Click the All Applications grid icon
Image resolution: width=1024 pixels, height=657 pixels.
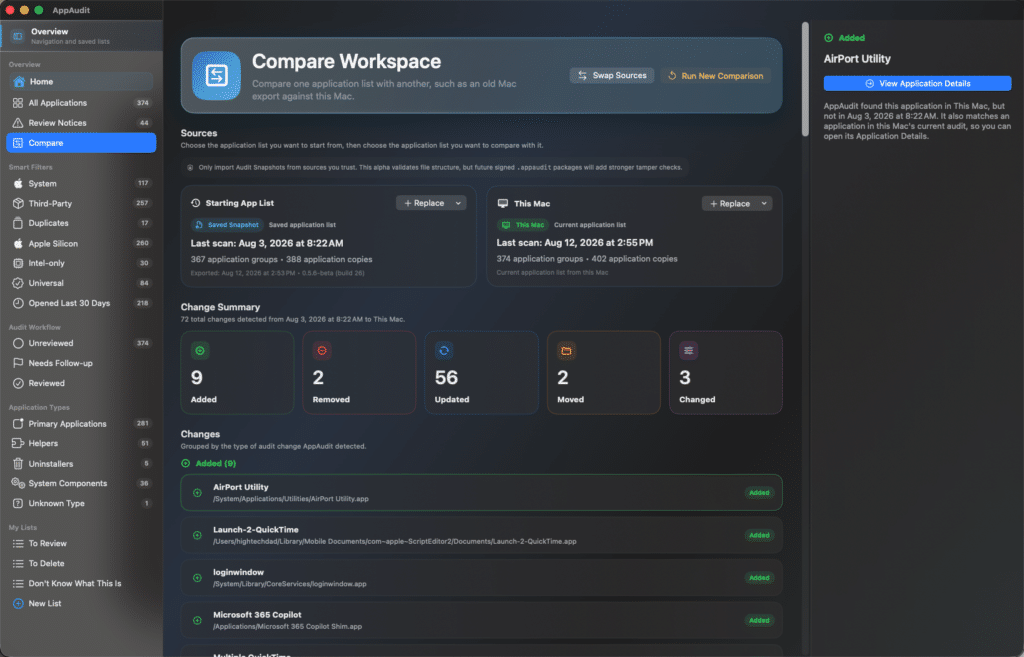point(18,103)
